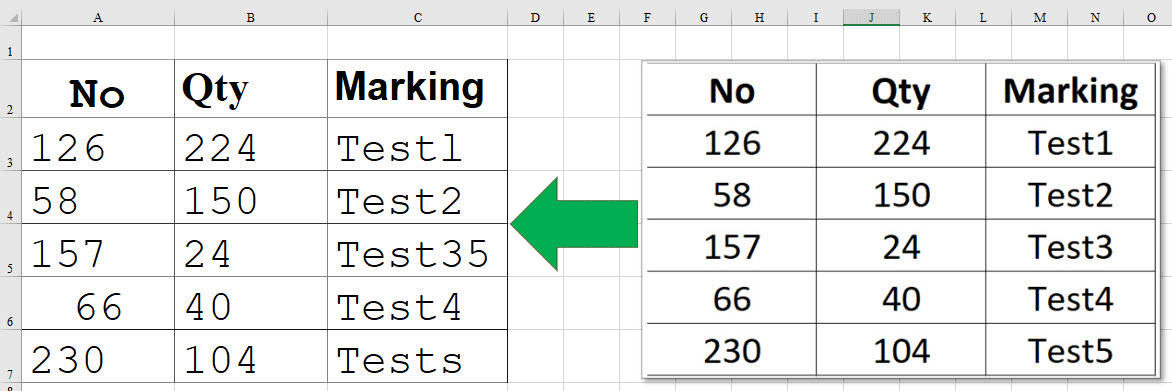This screenshot has height=391, width=1172.
Task: Click cell containing Test35
Action: point(417,250)
